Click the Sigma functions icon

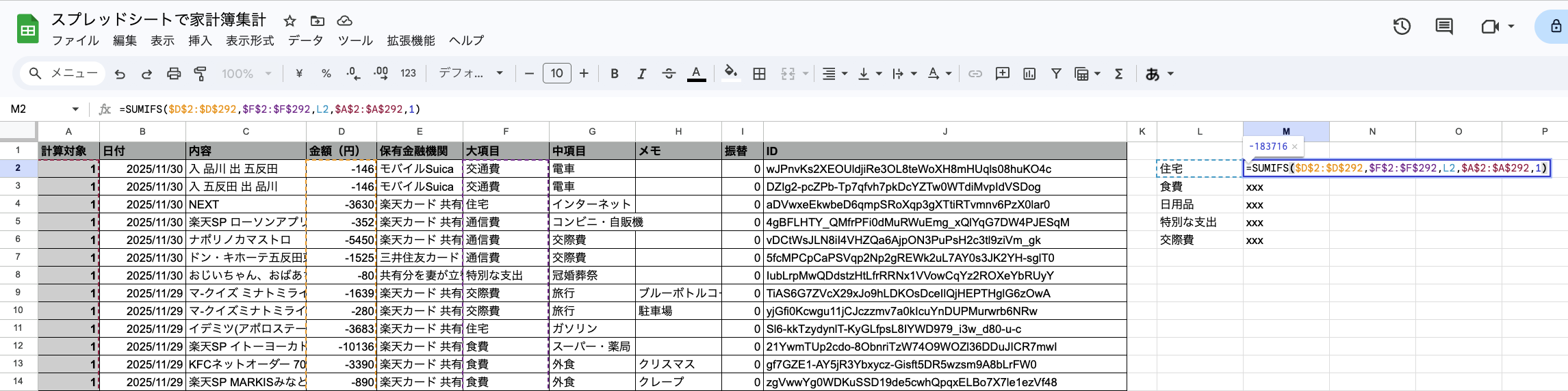click(x=1118, y=74)
